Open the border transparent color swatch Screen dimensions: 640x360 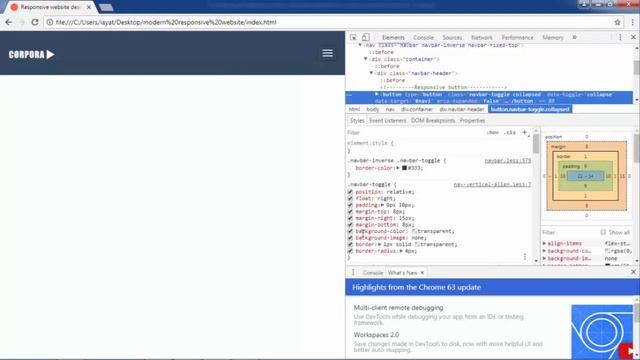click(x=417, y=244)
